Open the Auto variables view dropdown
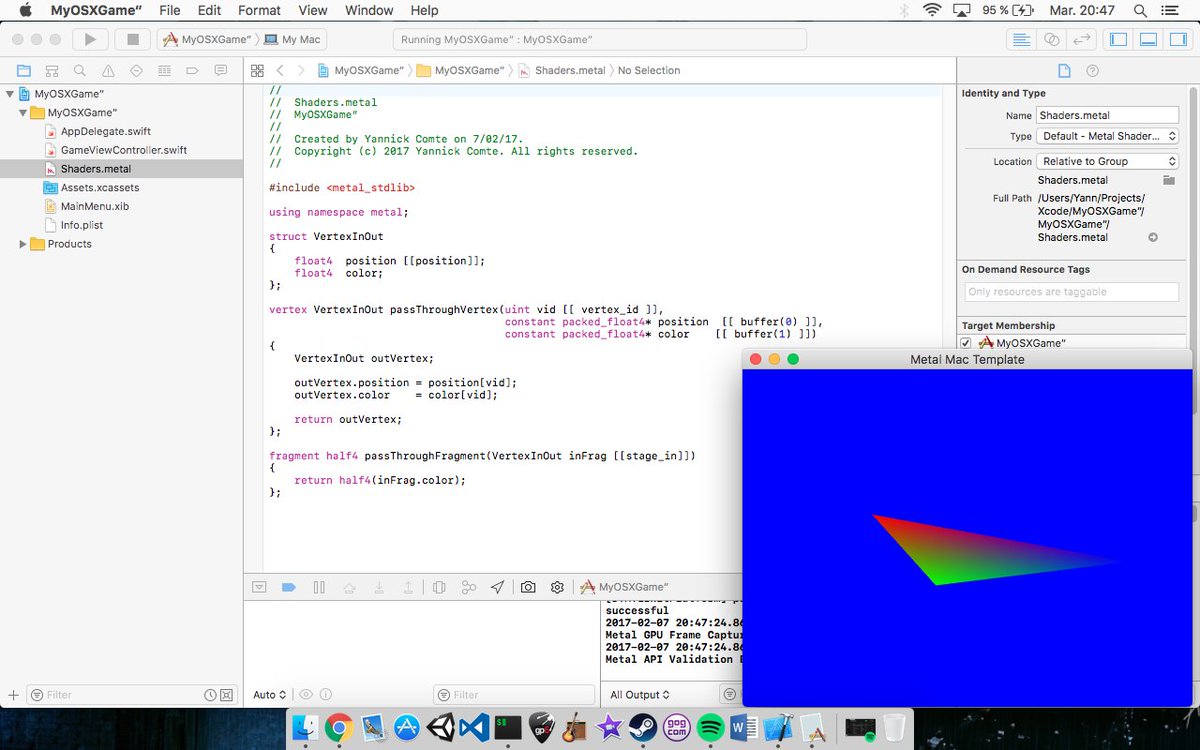 (x=270, y=695)
